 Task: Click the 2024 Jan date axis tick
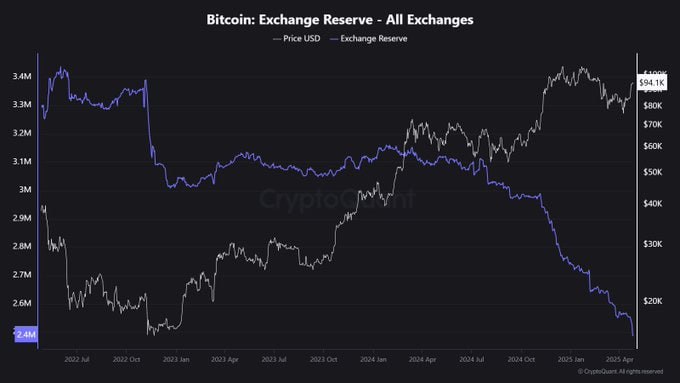373,360
